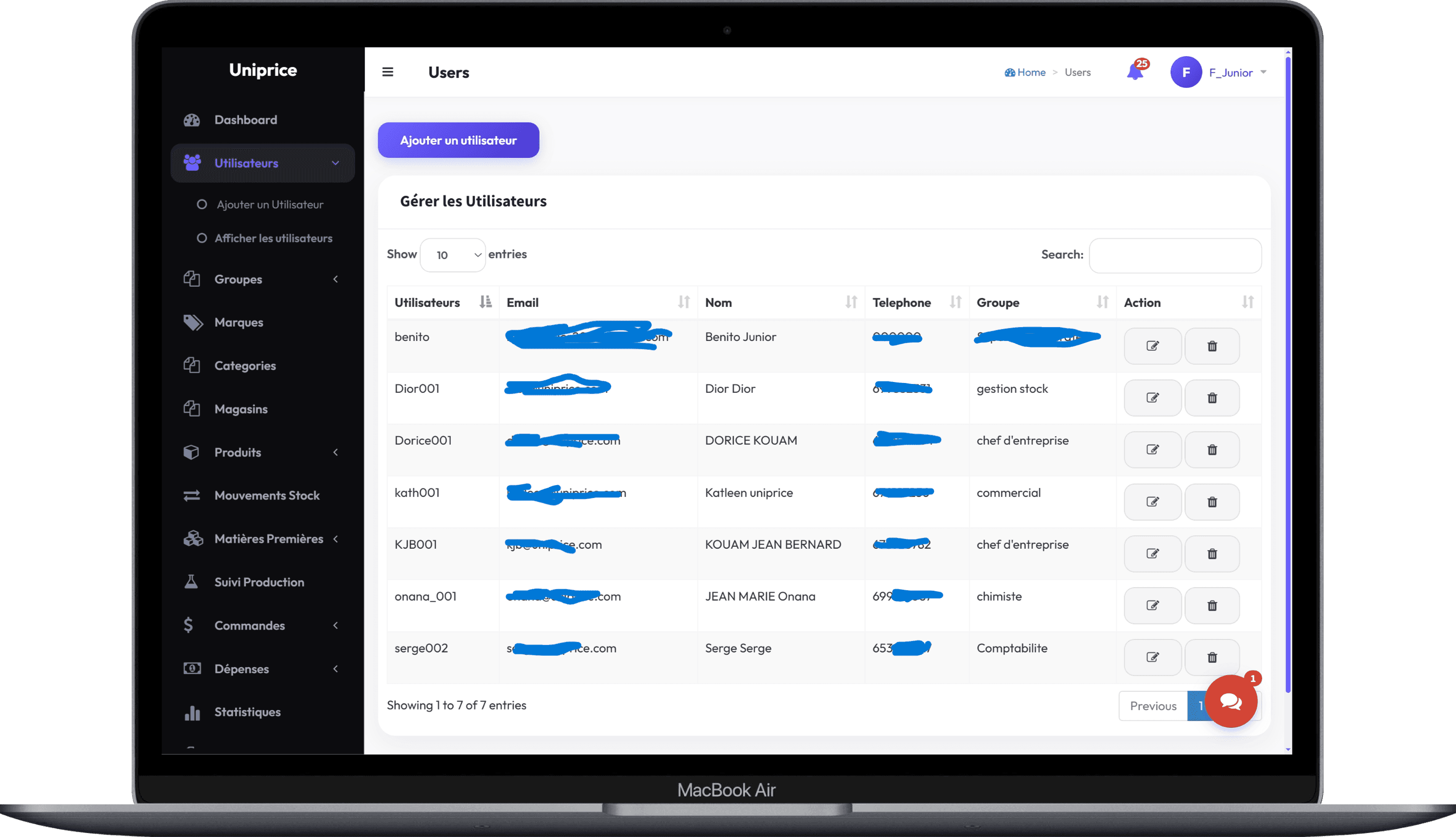Sort by Nom column

point(781,303)
